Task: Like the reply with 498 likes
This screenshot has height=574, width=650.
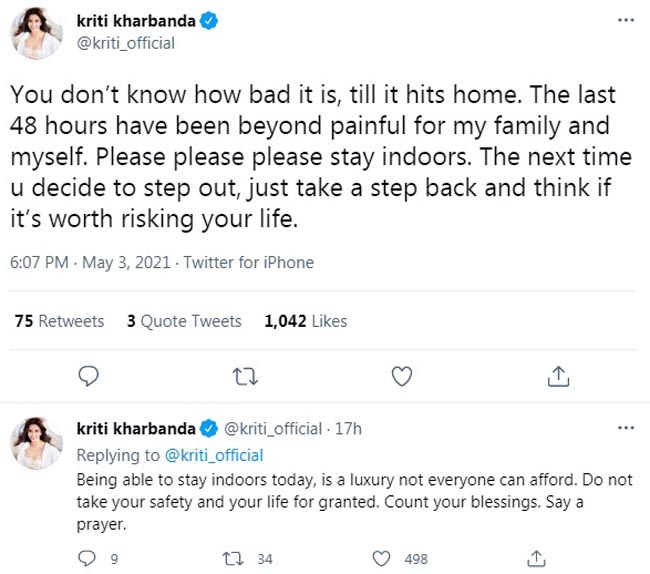Action: (x=381, y=558)
